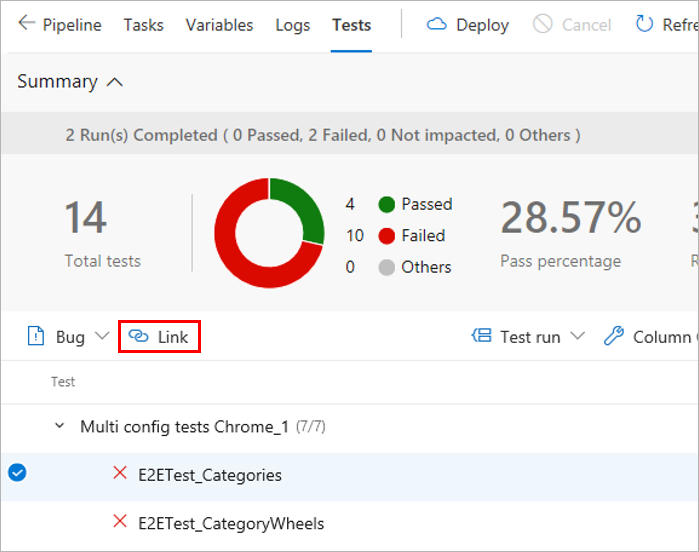Click the Test run label
699x552 pixels.
coord(530,338)
